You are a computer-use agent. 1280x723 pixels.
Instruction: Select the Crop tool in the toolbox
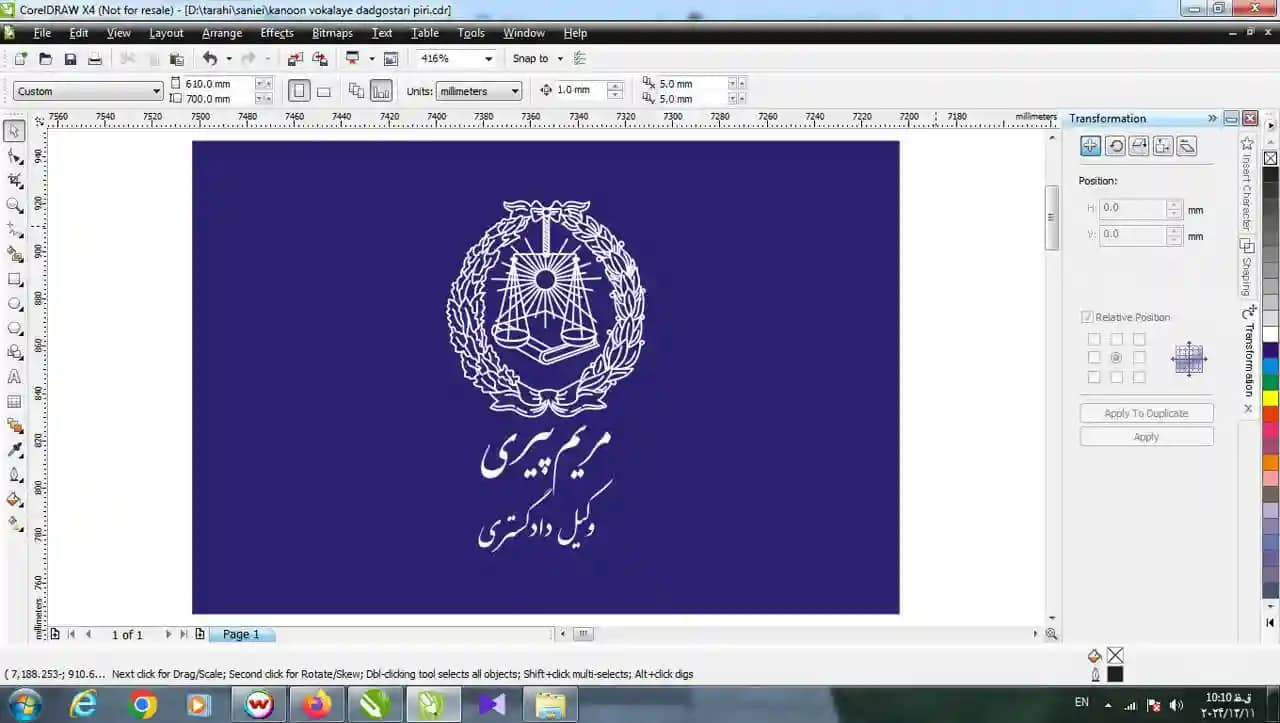click(x=14, y=181)
